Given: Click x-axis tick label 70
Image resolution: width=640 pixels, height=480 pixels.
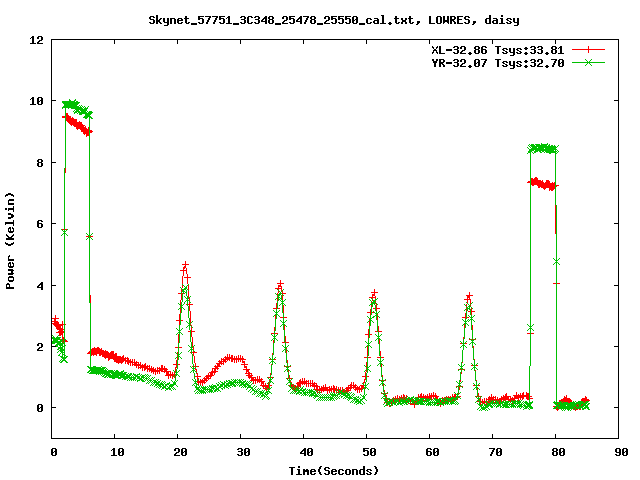Looking at the screenshot, I should (x=495, y=452).
